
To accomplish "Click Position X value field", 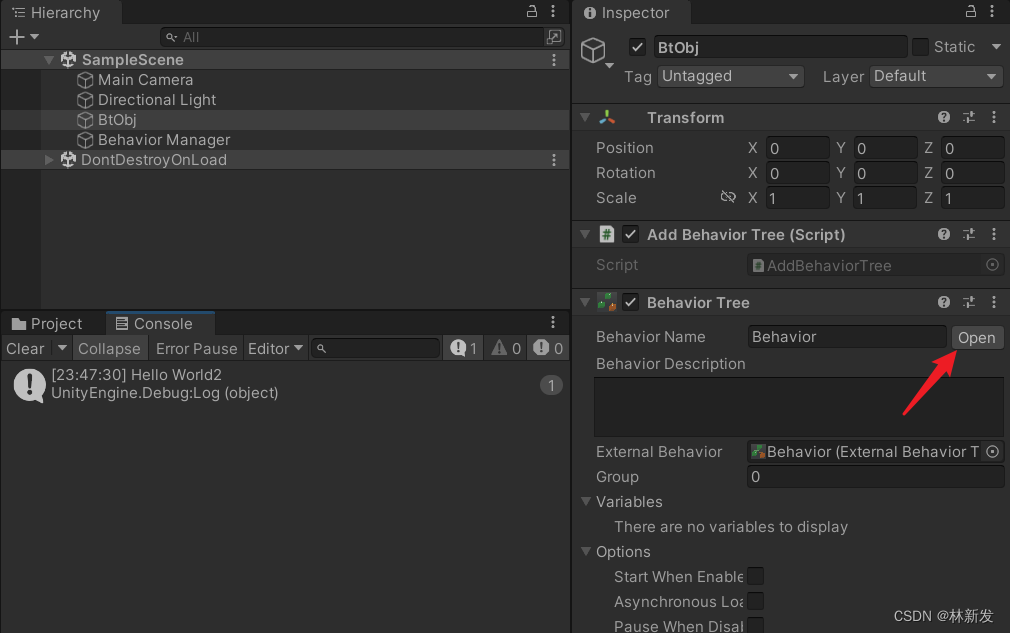I will click(797, 148).
